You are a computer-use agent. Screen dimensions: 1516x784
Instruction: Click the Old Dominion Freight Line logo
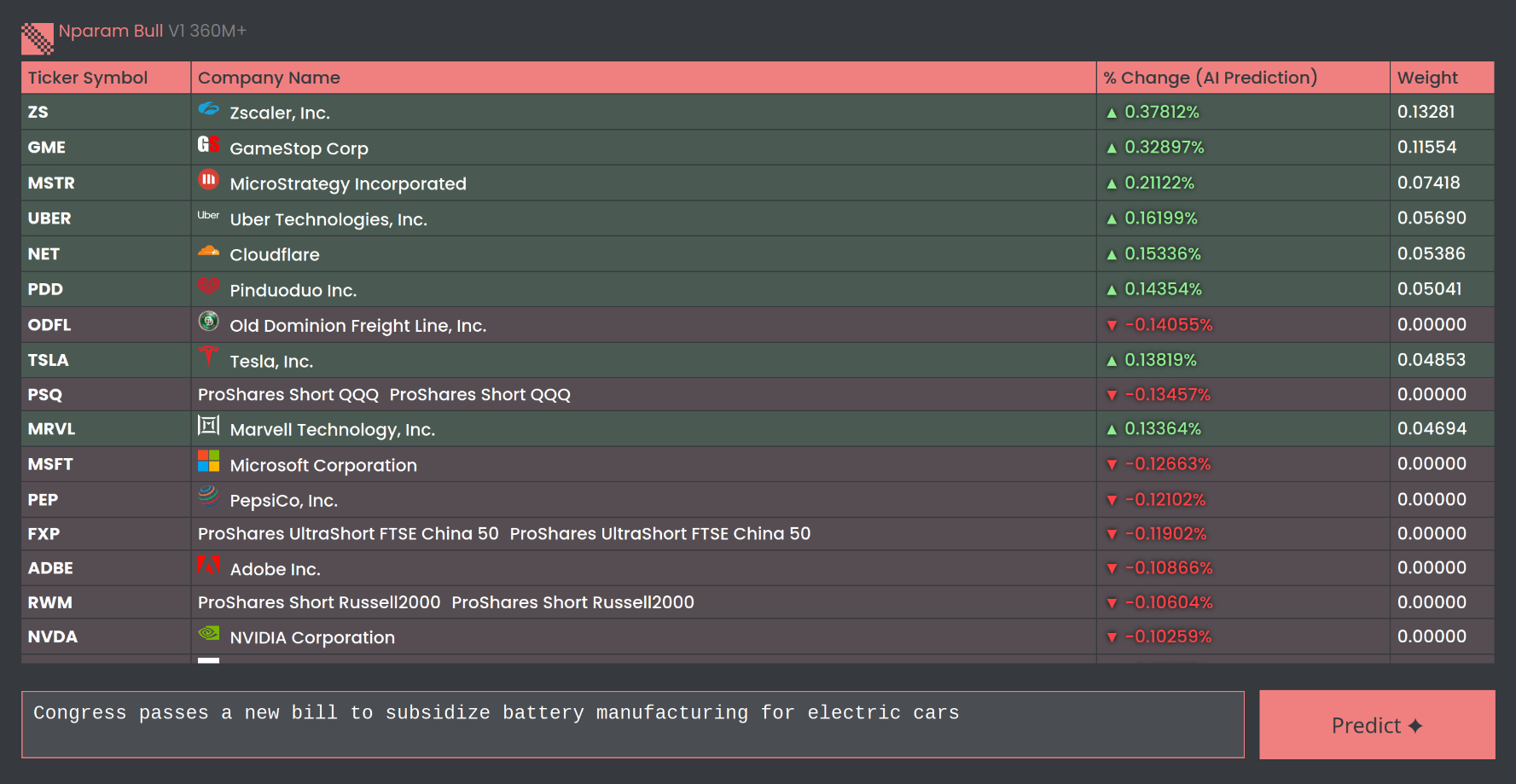(208, 321)
